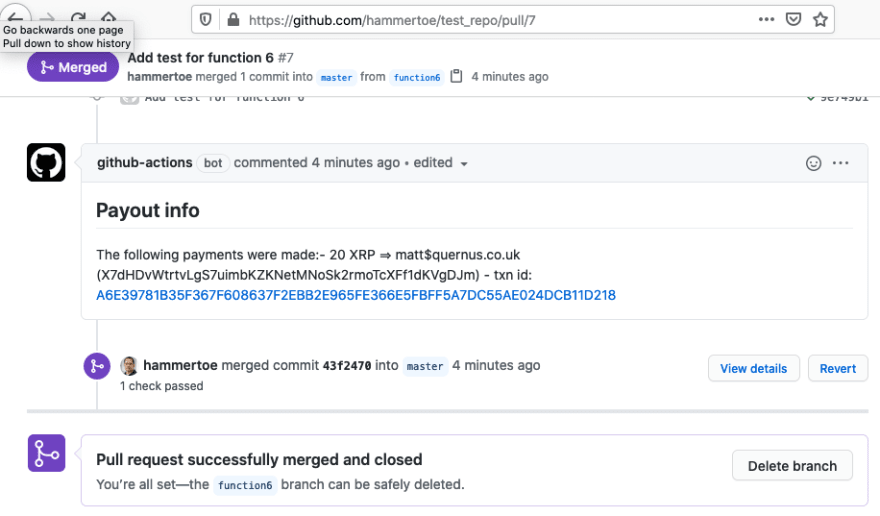Image resolution: width=880 pixels, height=516 pixels.
Task: Click the tracking protection shield icon
Action: [x=205, y=20]
